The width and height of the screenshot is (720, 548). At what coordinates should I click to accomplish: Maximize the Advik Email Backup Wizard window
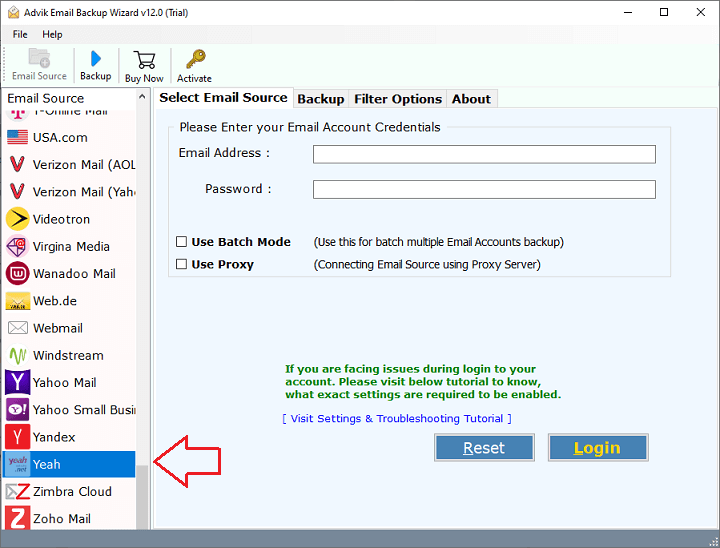coord(664,12)
